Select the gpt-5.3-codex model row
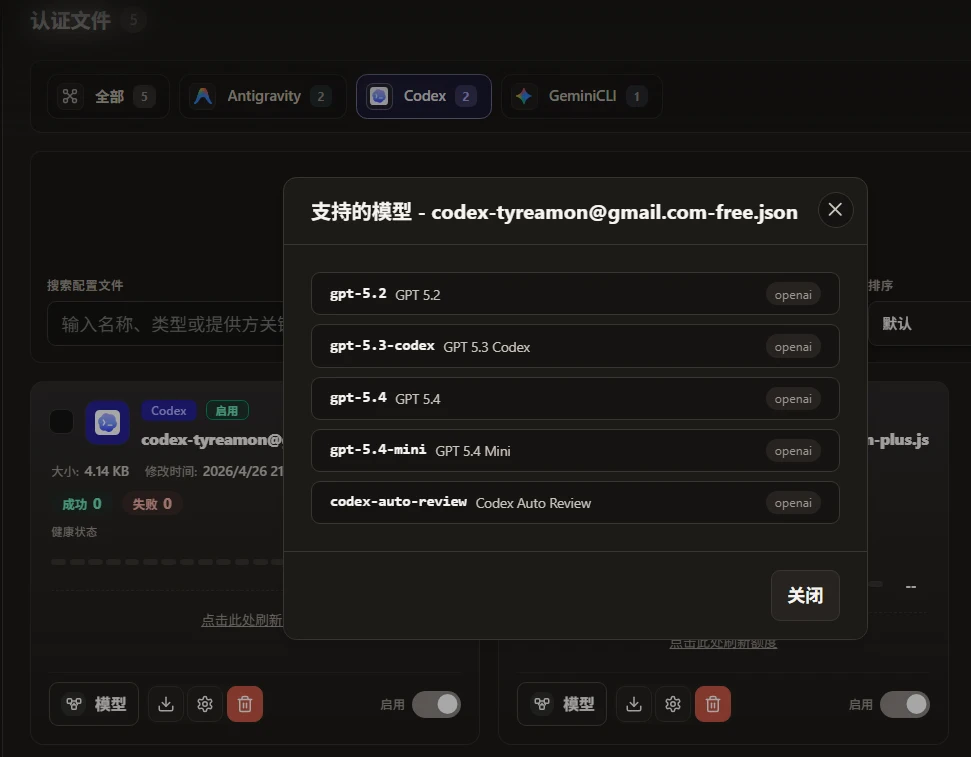This screenshot has width=971, height=757. click(x=575, y=346)
